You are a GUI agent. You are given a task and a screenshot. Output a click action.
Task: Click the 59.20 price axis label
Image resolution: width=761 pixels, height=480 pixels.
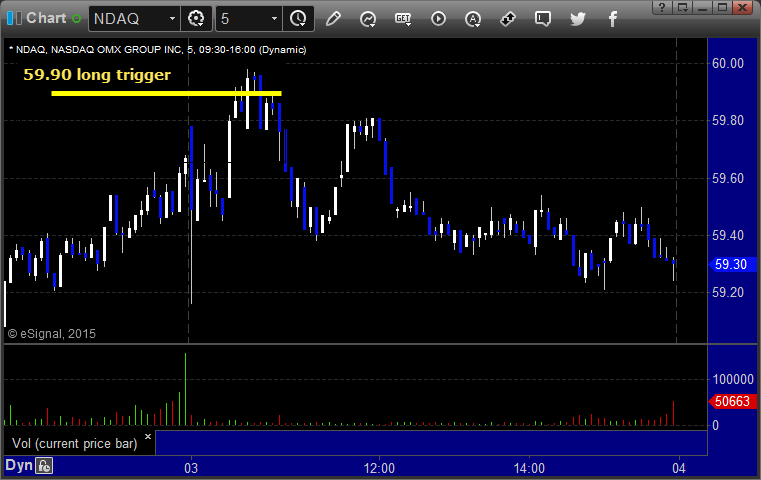point(728,292)
